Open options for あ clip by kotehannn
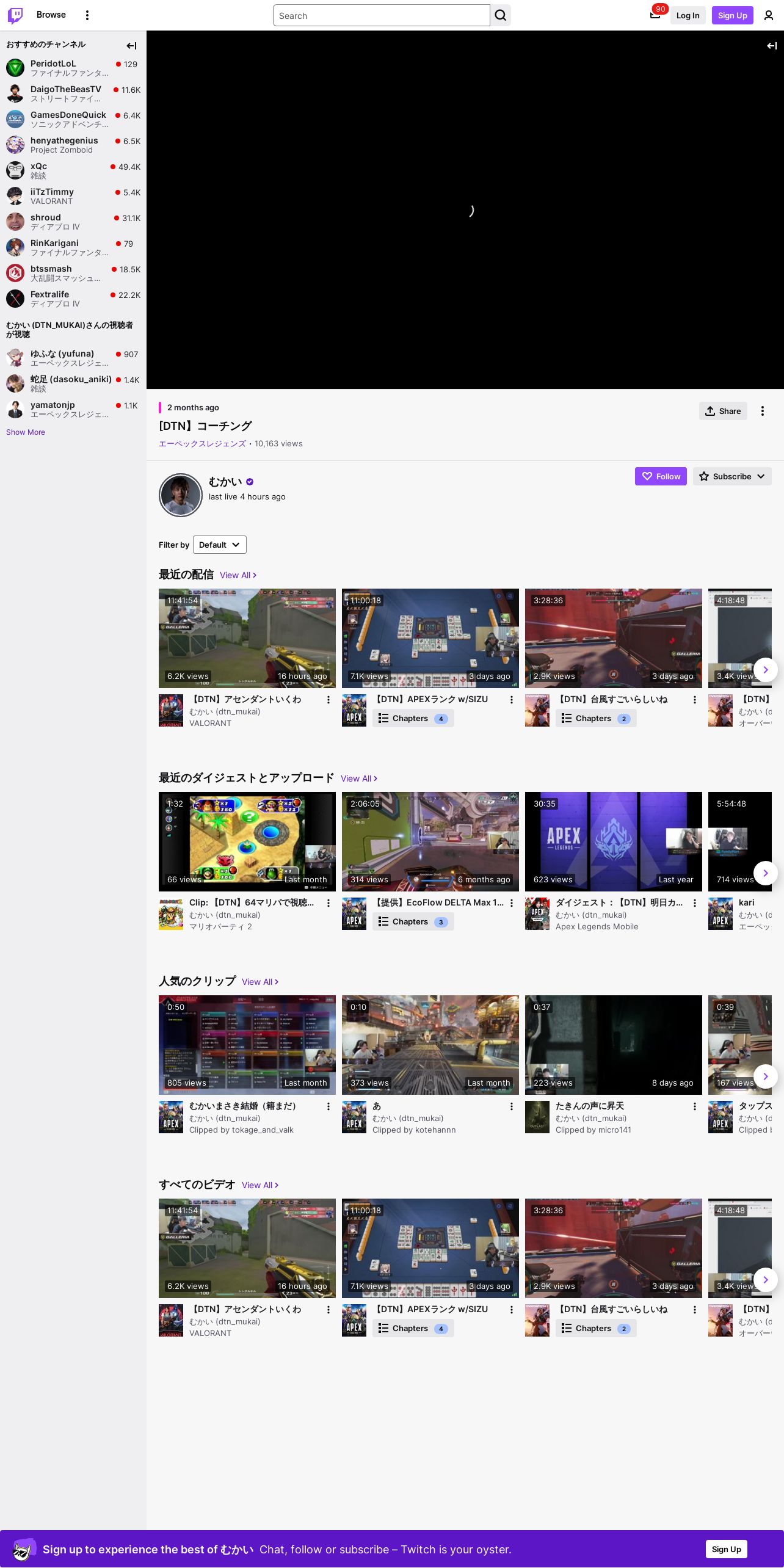 pos(511,1106)
